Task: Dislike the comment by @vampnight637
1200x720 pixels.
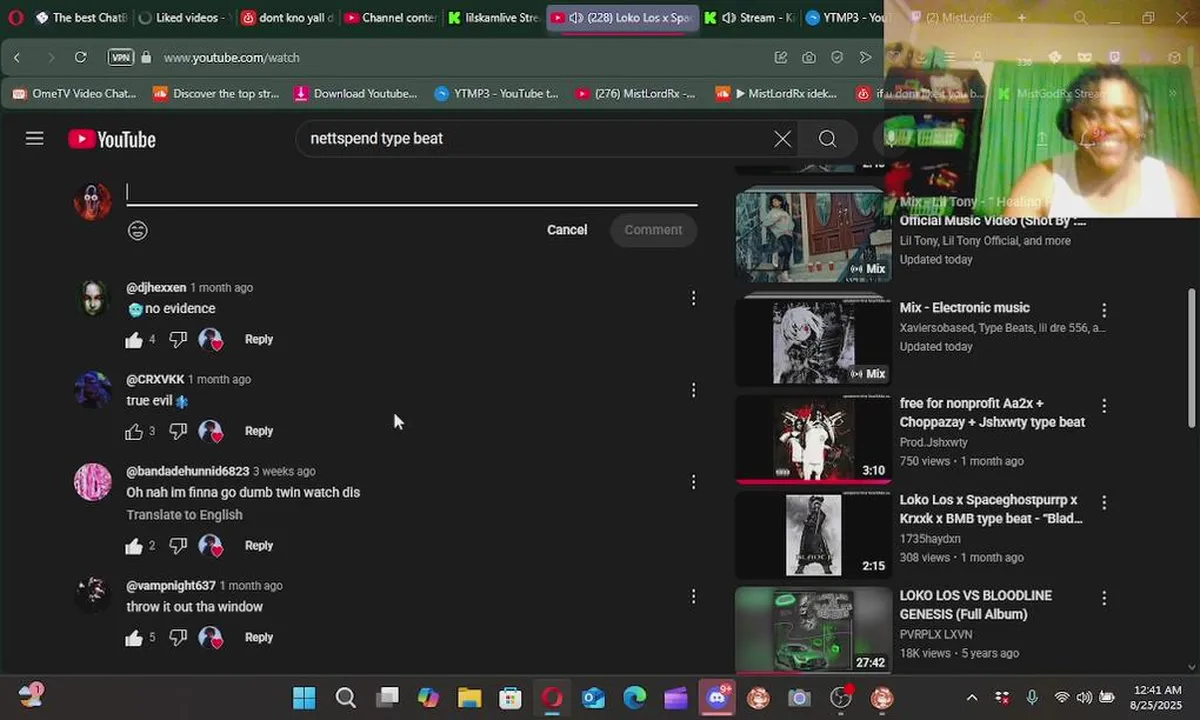Action: (x=178, y=638)
